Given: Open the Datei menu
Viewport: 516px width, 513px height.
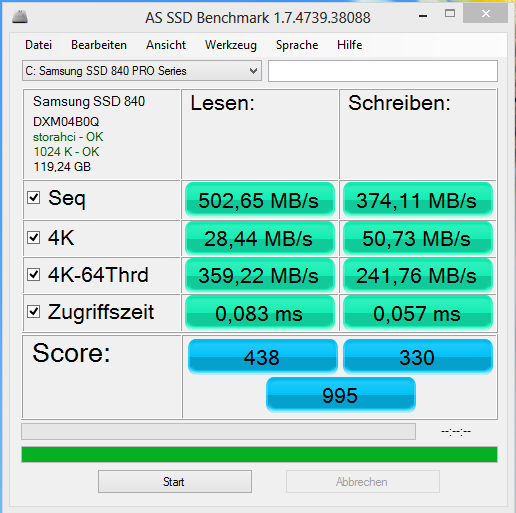Looking at the screenshot, I should coord(39,45).
